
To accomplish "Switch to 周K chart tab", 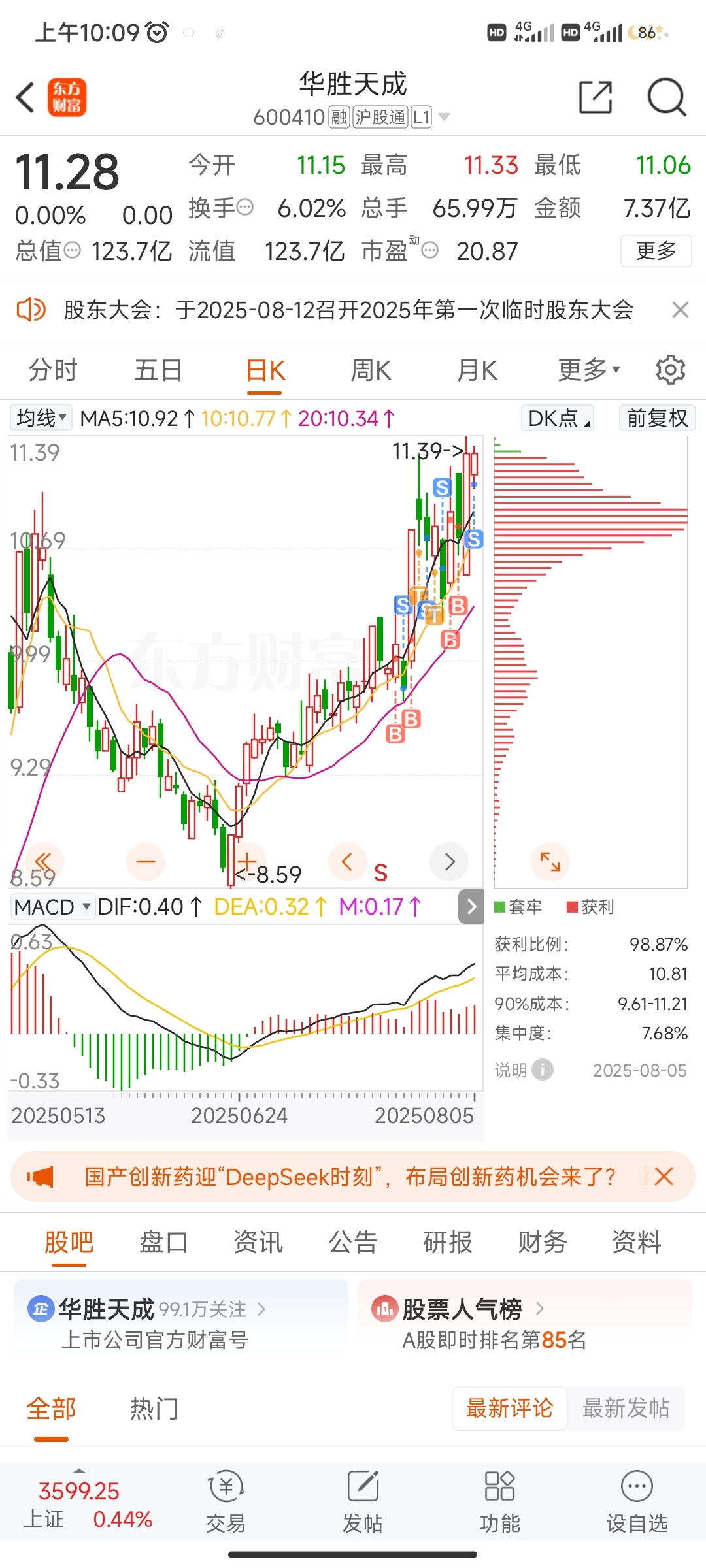I will point(371,370).
